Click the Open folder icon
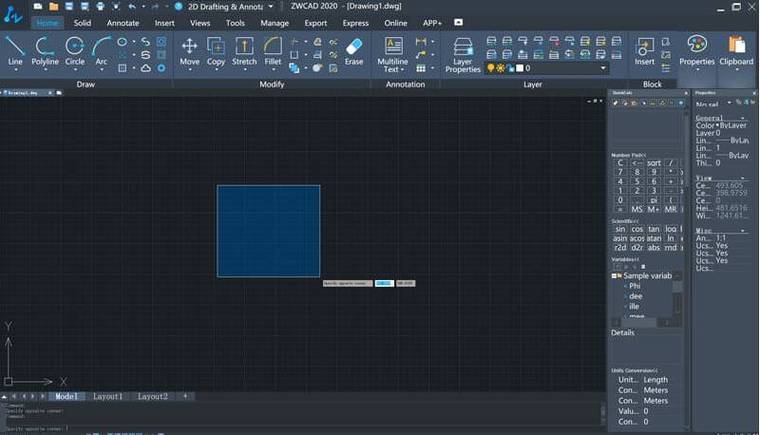The image size is (760, 435). (53, 7)
